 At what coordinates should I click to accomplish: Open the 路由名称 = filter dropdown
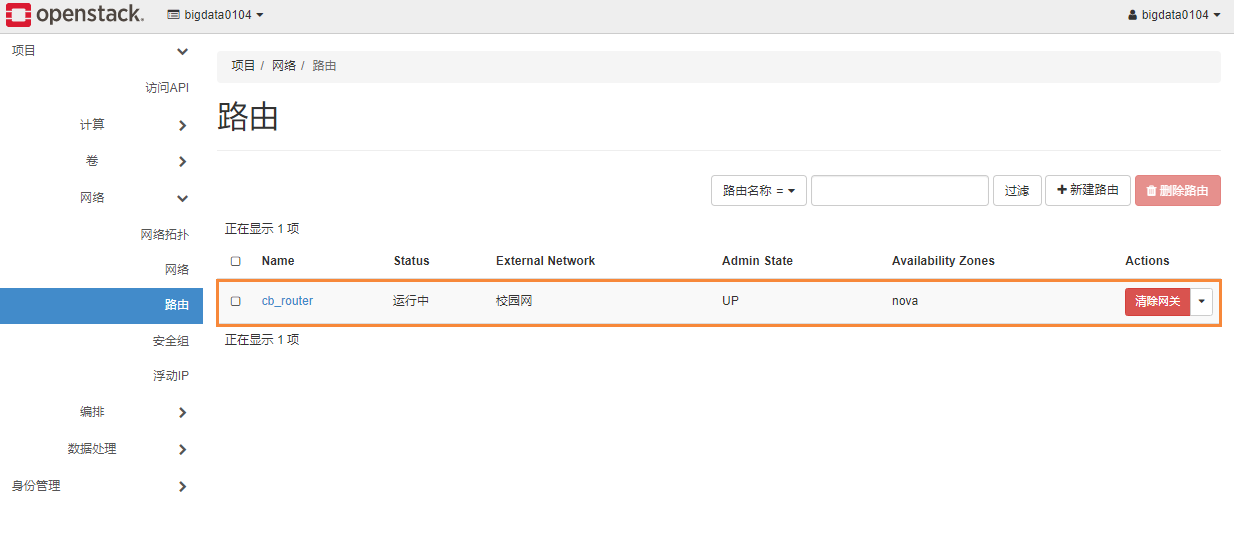pyautogui.click(x=759, y=191)
